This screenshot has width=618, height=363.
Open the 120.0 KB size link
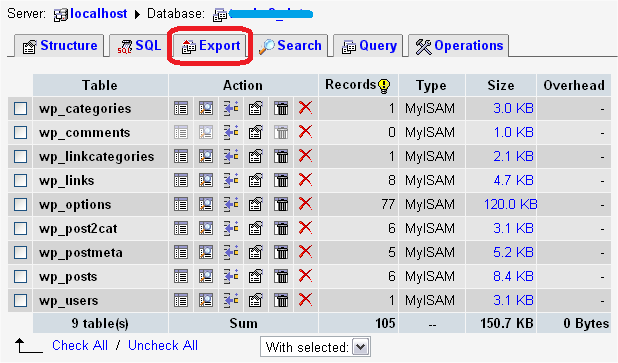tap(510, 204)
